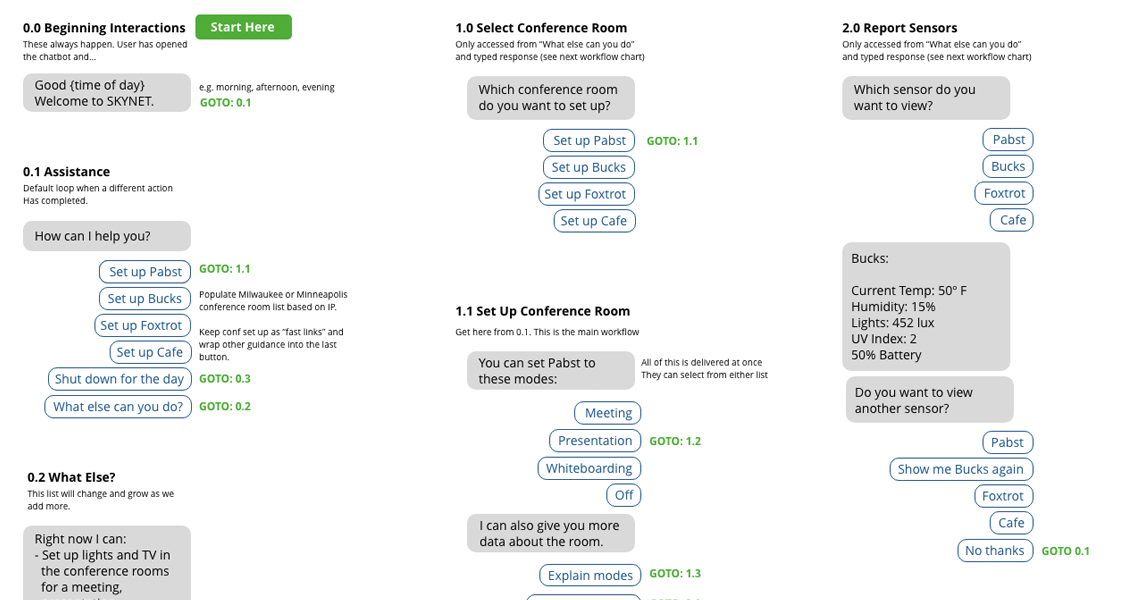Choose the Presentation mode option

point(595,441)
